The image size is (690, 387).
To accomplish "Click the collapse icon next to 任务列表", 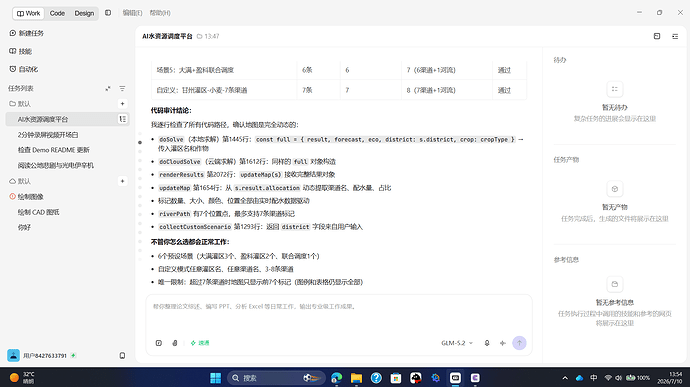I will (x=108, y=88).
